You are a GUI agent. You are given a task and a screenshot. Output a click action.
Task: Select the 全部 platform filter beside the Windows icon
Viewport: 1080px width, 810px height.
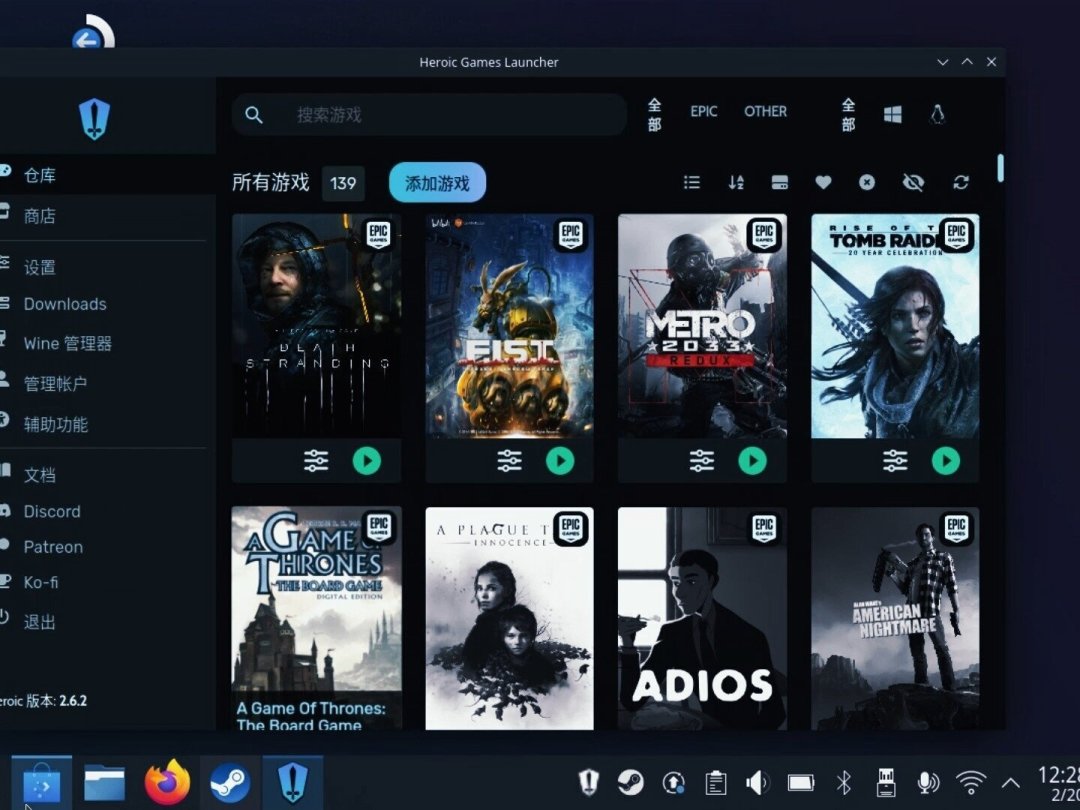849,114
